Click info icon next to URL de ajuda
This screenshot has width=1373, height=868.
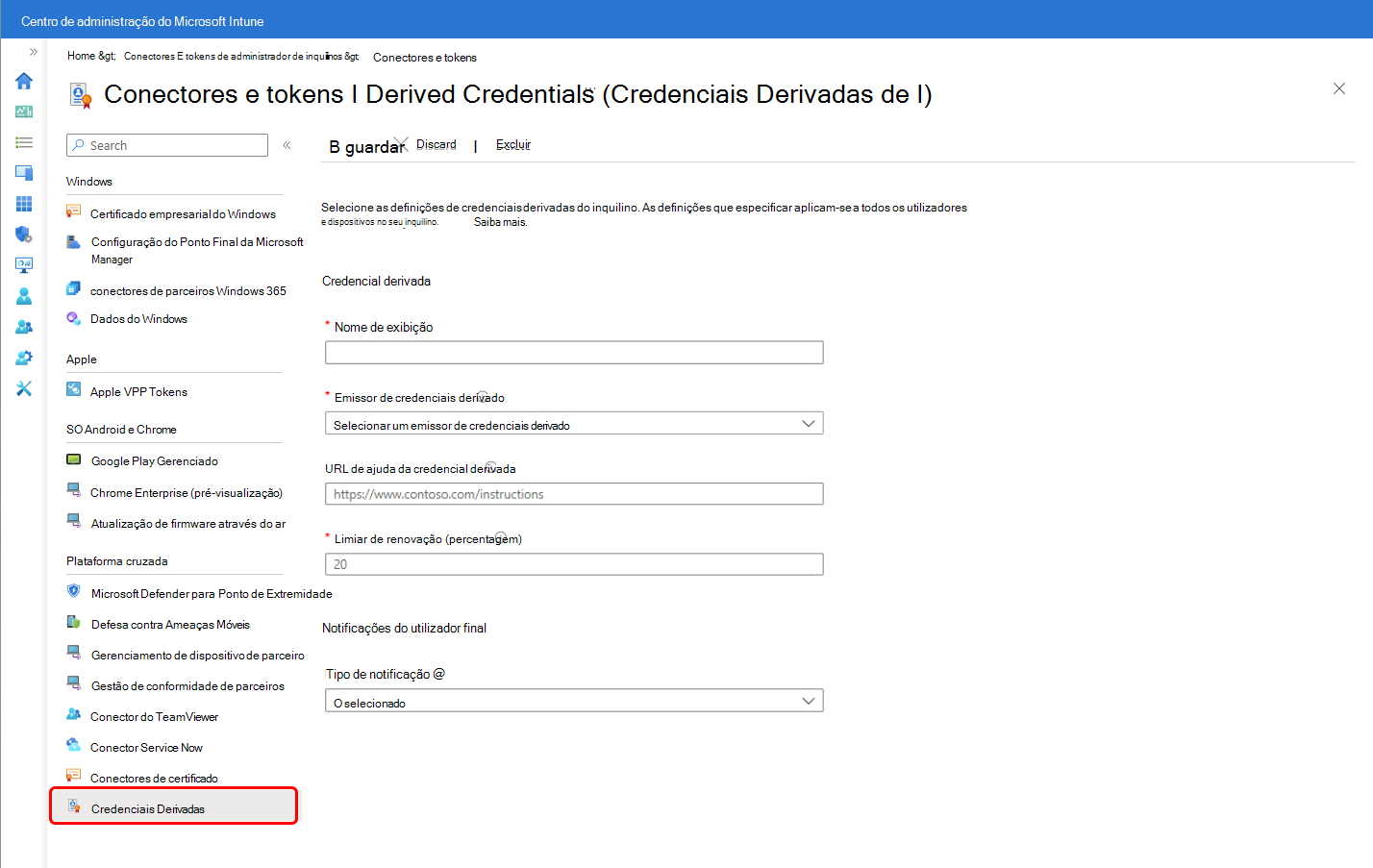pos(489,466)
